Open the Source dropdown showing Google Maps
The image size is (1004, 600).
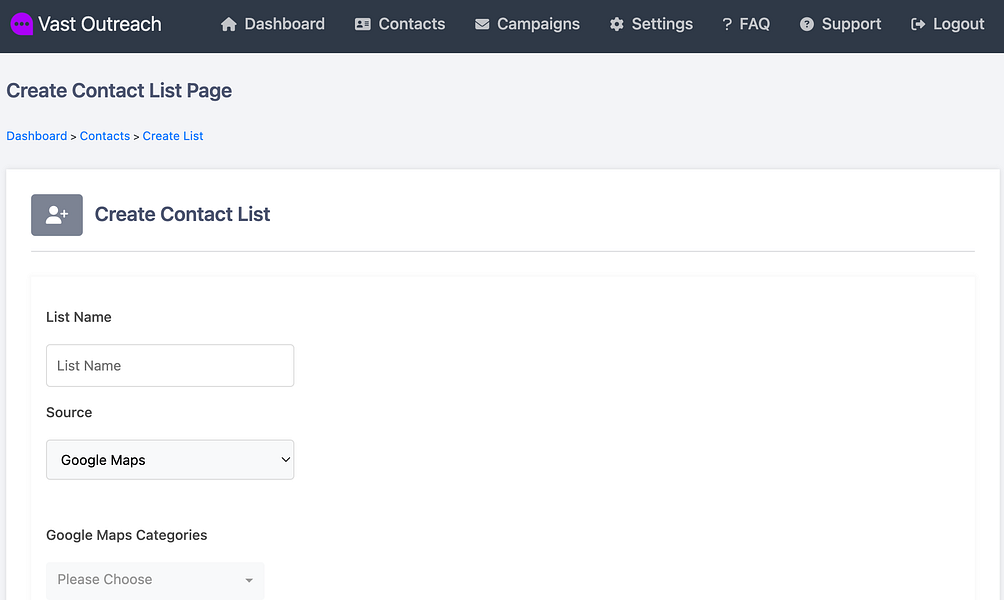[170, 460]
